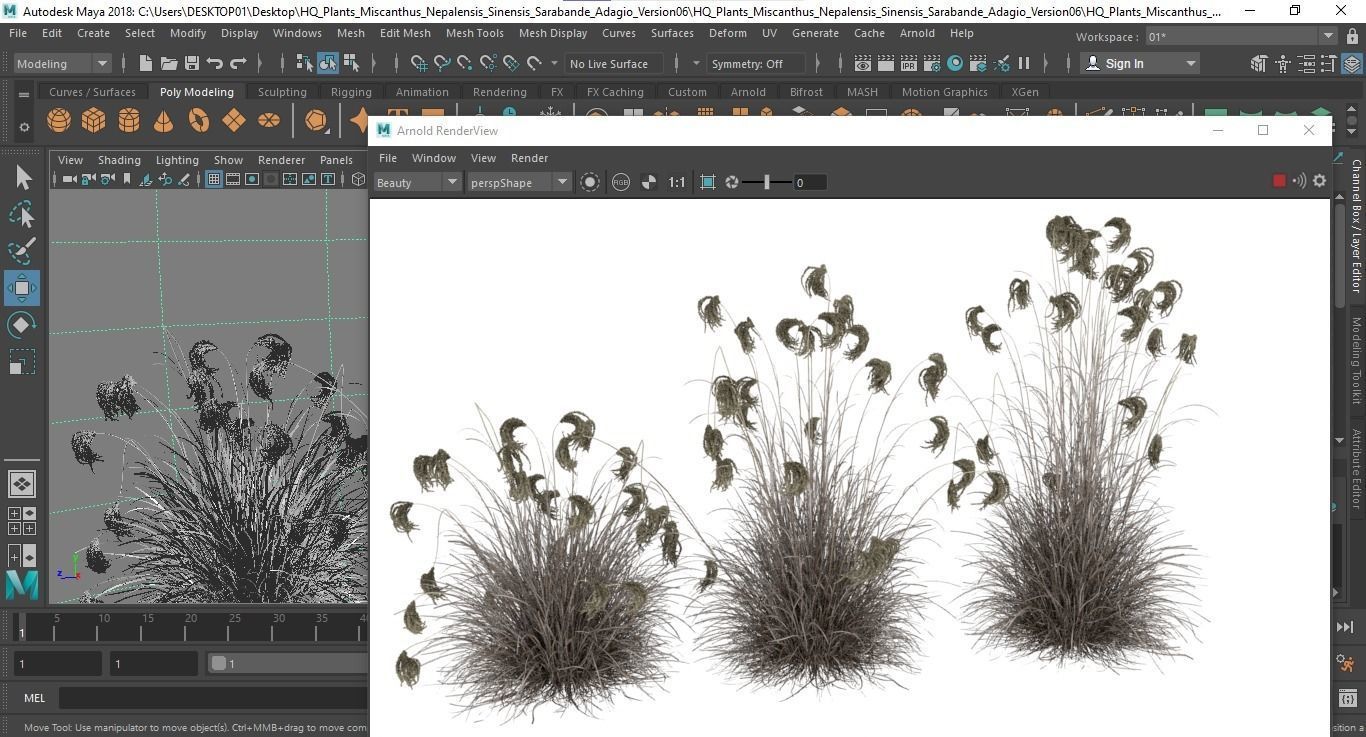
Task: Switch to the Rigging shelf tab
Action: 351,92
